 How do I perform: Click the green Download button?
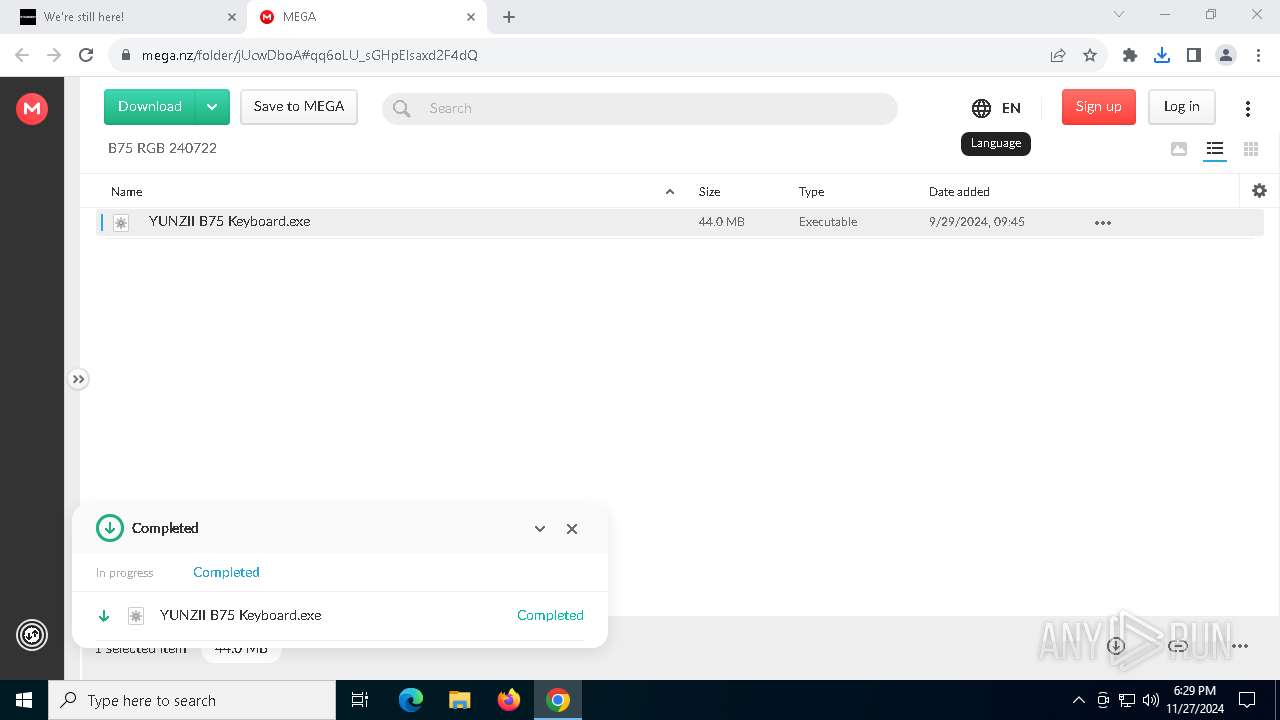(150, 107)
